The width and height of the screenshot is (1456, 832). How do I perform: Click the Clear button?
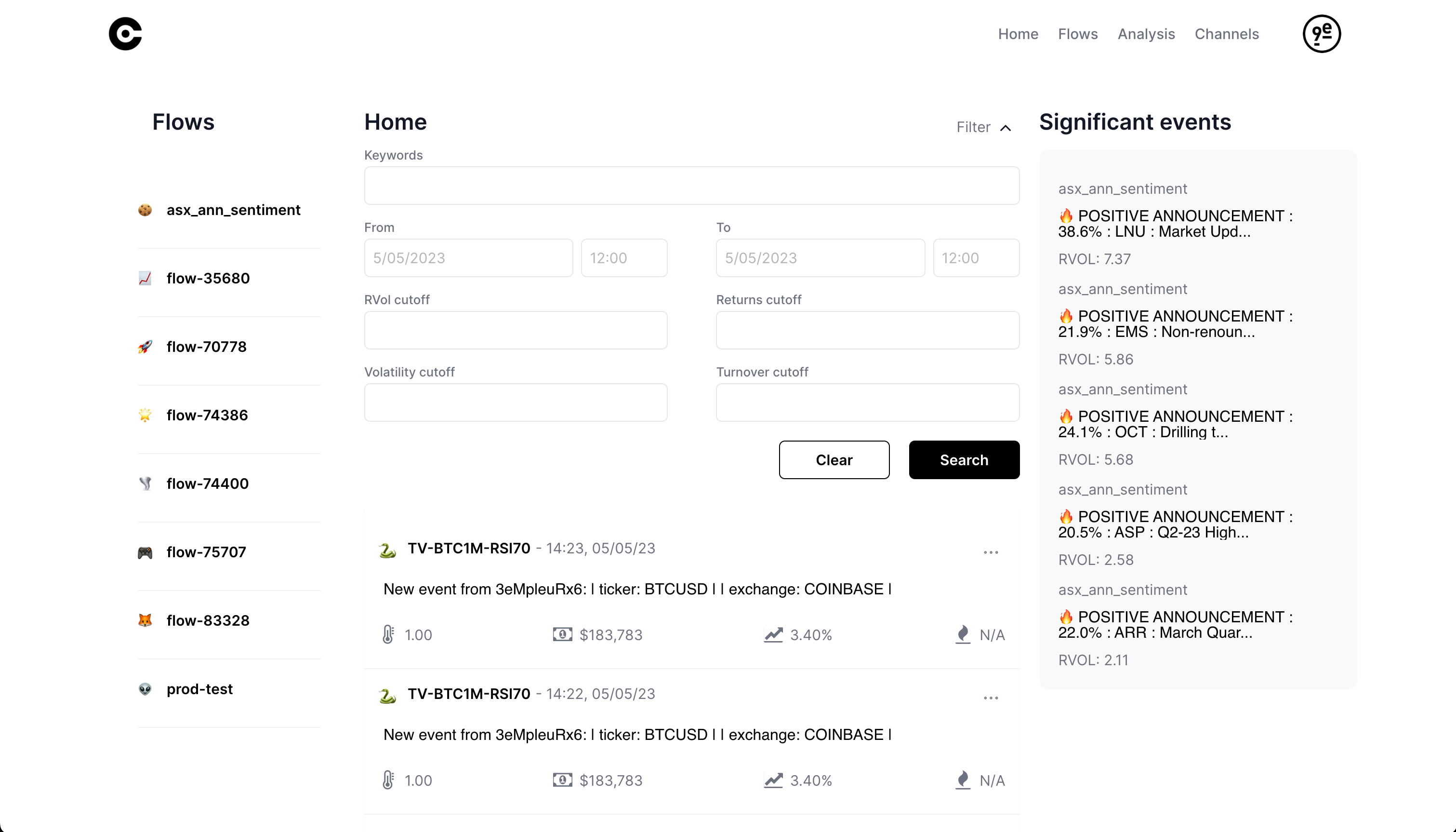[835, 460]
